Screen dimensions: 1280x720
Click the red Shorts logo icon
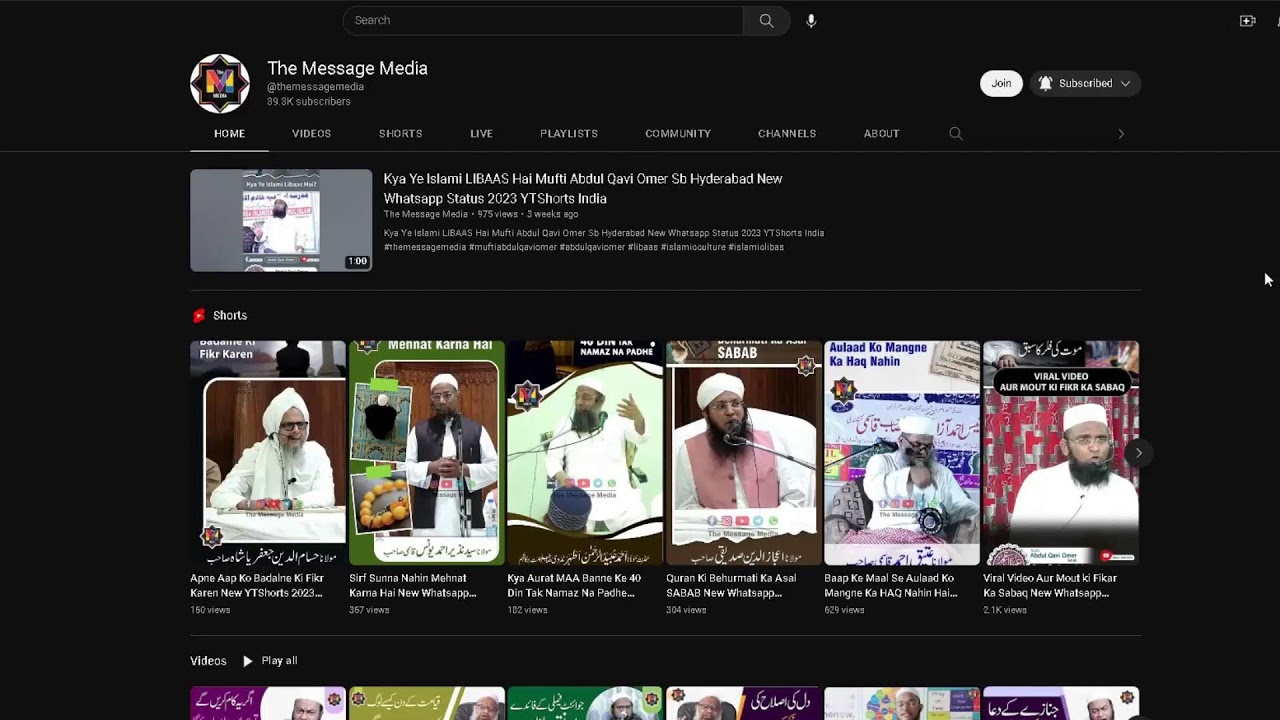(199, 316)
